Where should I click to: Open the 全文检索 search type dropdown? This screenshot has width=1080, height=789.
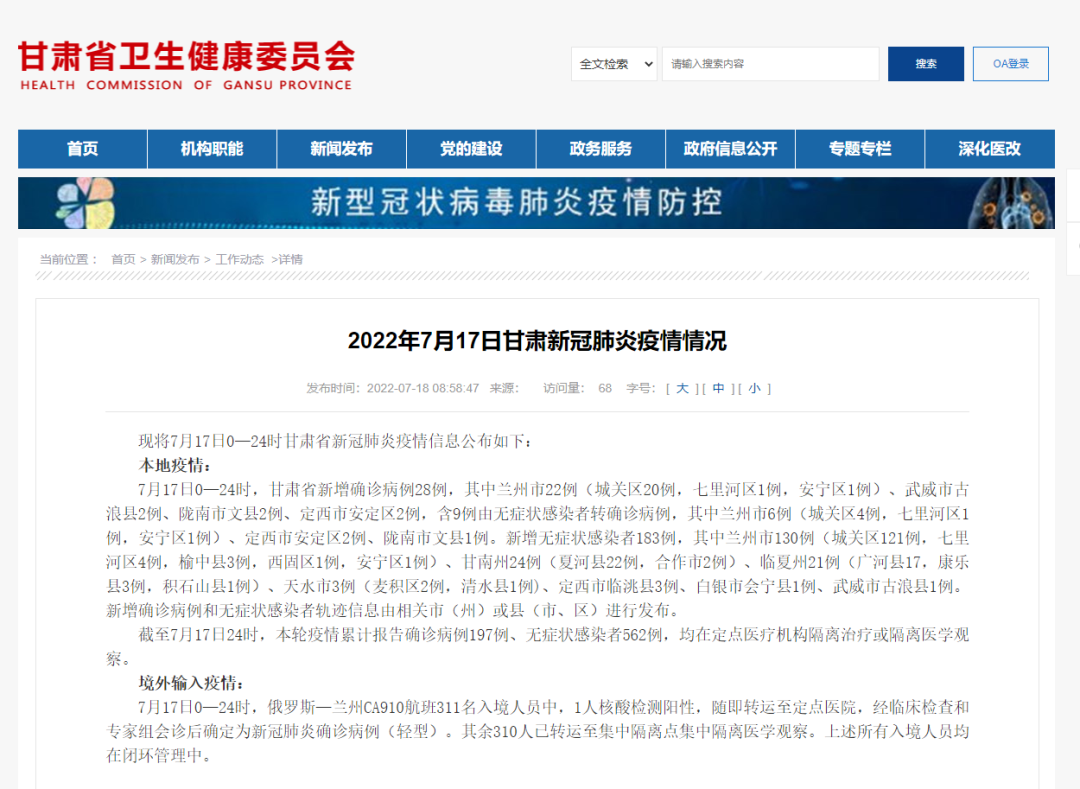coord(614,64)
